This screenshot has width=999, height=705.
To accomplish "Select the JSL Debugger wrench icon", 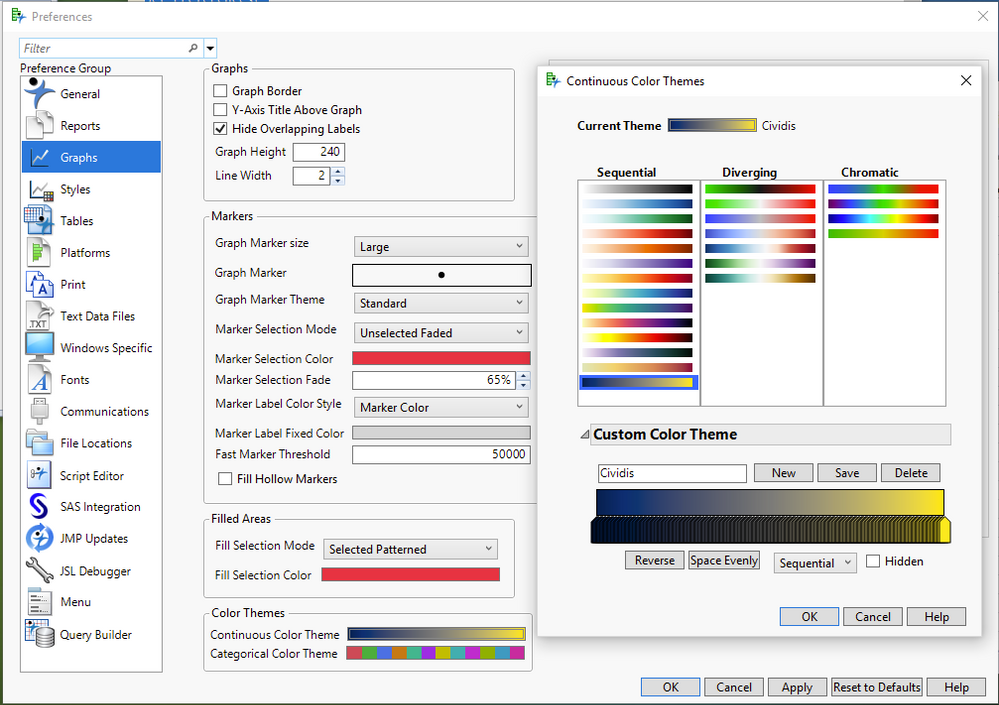I will (x=40, y=570).
